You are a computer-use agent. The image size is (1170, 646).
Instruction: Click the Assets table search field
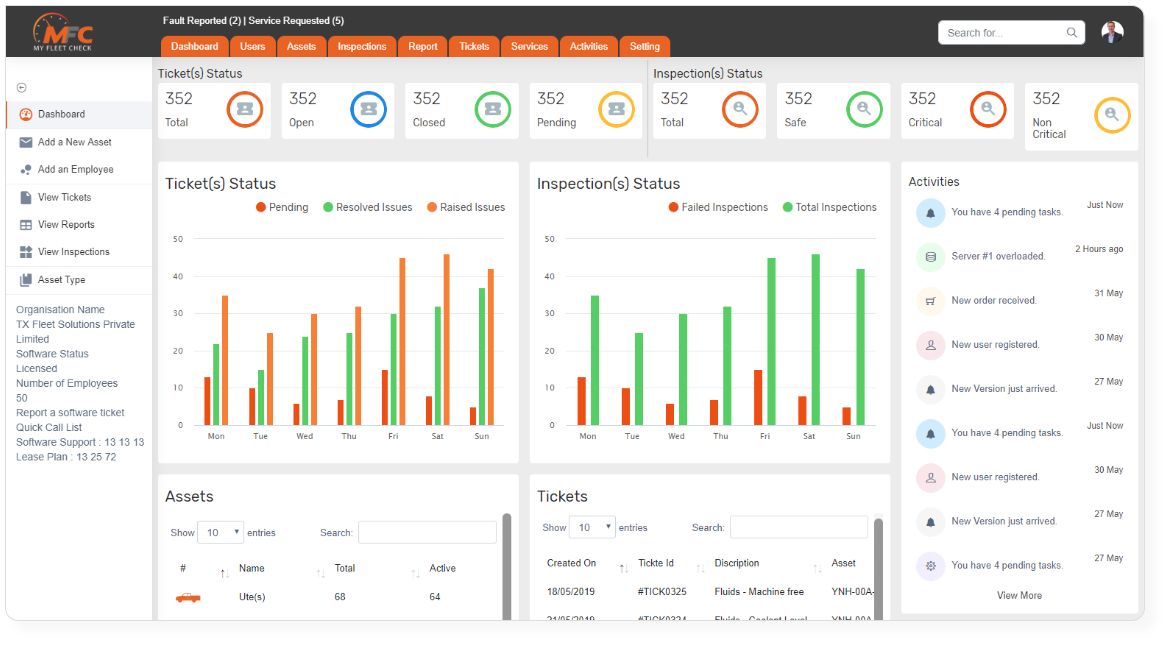[x=427, y=533]
